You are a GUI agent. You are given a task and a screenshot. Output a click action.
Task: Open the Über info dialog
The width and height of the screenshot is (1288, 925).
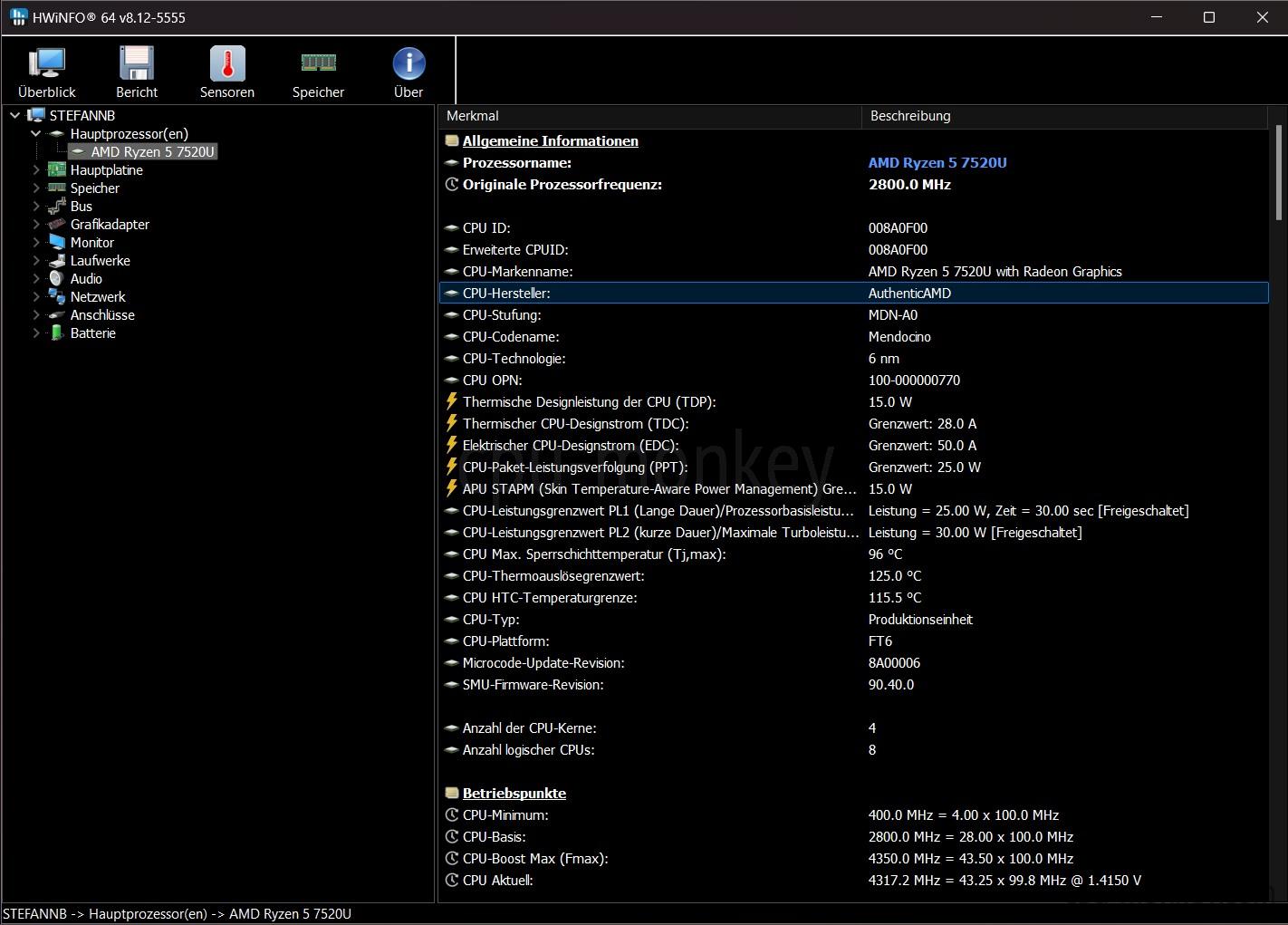coord(409,72)
